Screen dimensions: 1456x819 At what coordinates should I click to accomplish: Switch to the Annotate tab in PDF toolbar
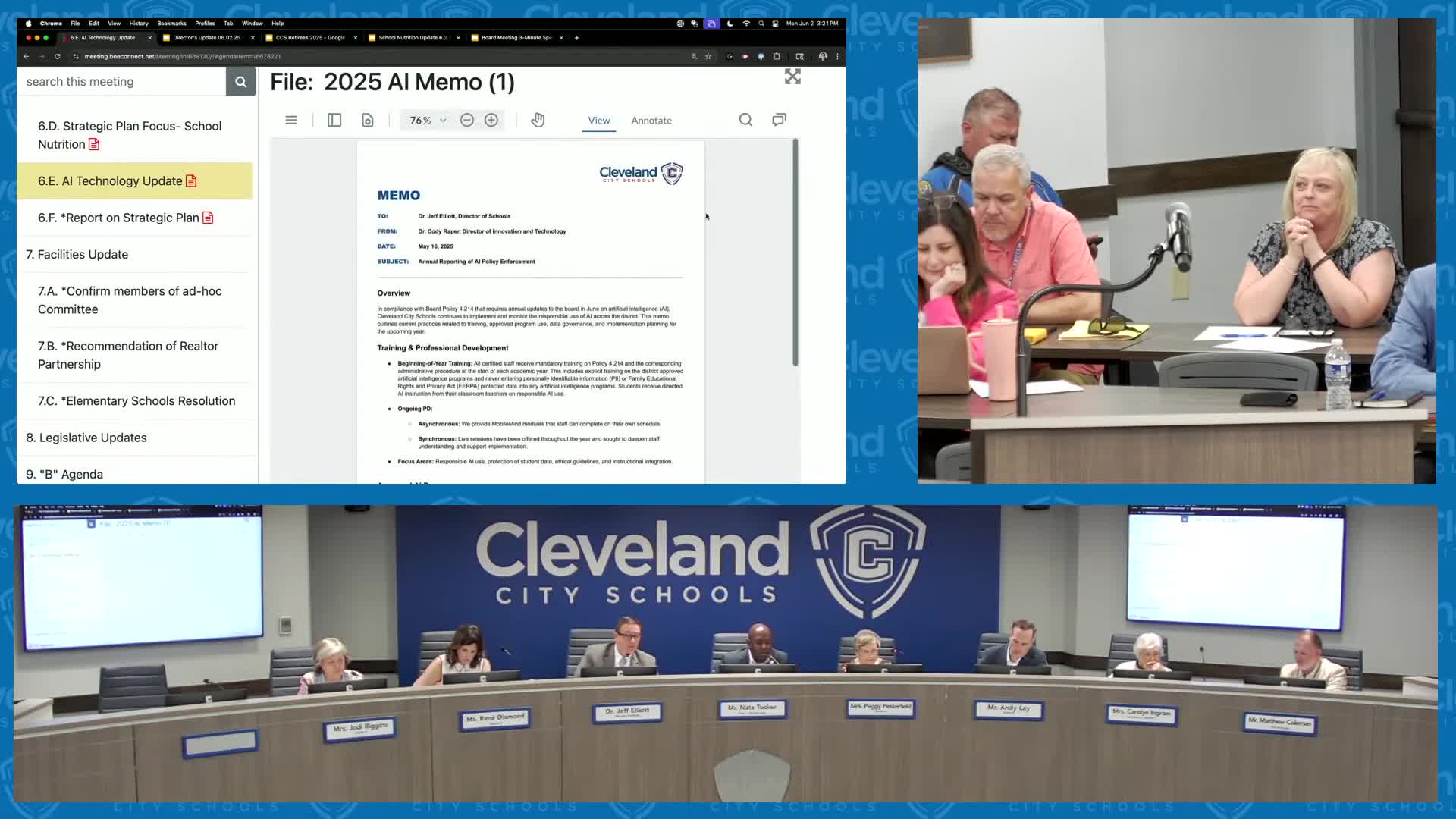(x=651, y=120)
